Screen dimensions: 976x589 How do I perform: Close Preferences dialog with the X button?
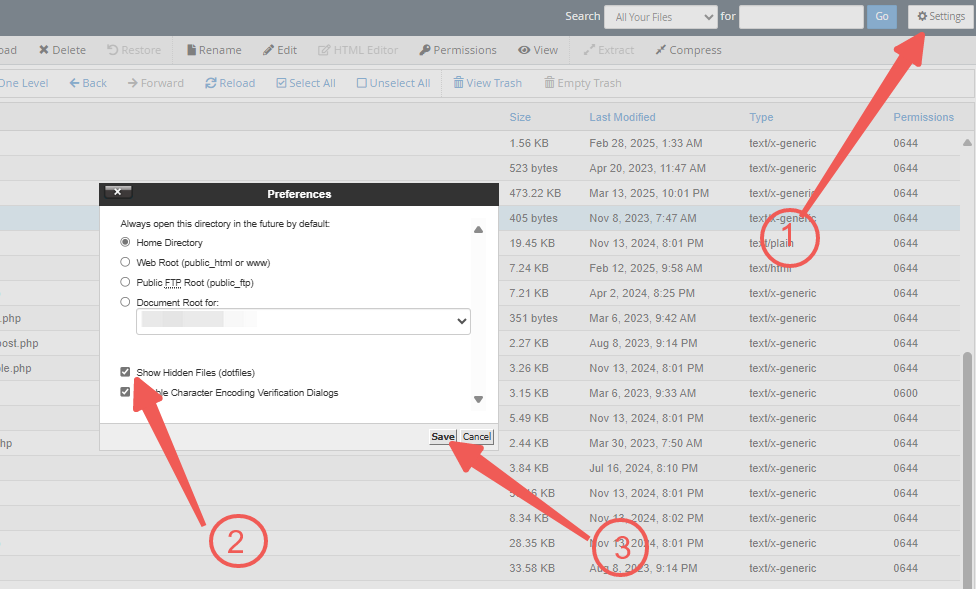(118, 191)
